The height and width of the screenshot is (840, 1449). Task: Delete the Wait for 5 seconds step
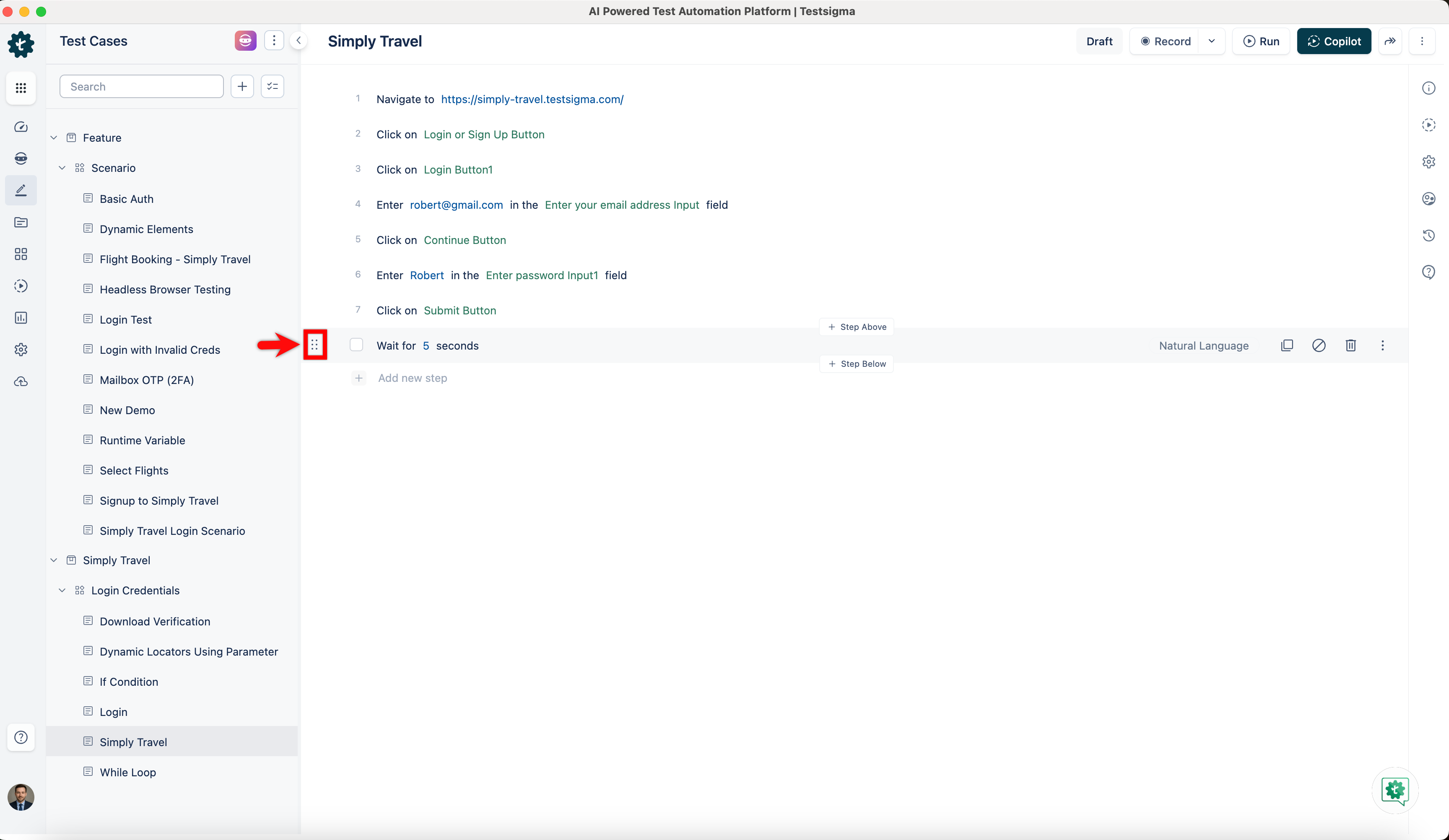coord(1350,345)
